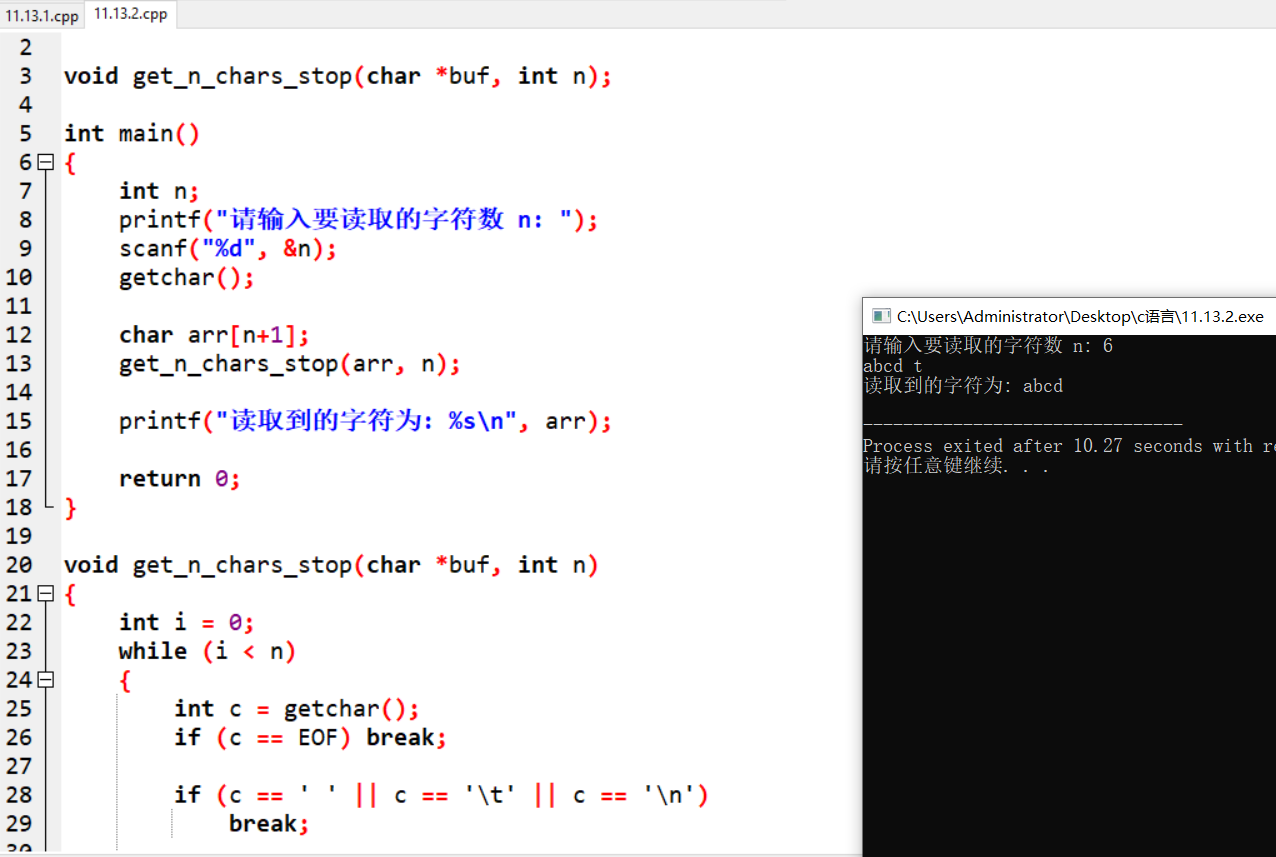Click the console title bar path 11.13.2.exe

[x=1080, y=316]
